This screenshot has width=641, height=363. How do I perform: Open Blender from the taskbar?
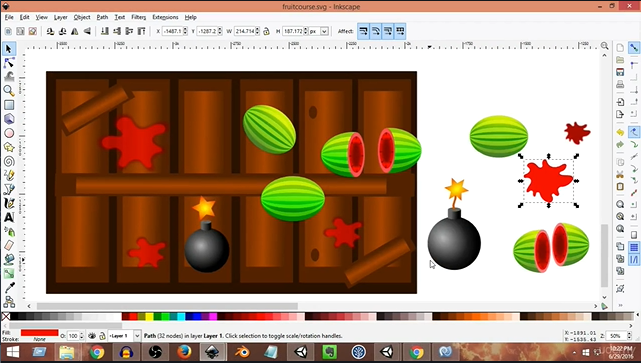(x=242, y=352)
